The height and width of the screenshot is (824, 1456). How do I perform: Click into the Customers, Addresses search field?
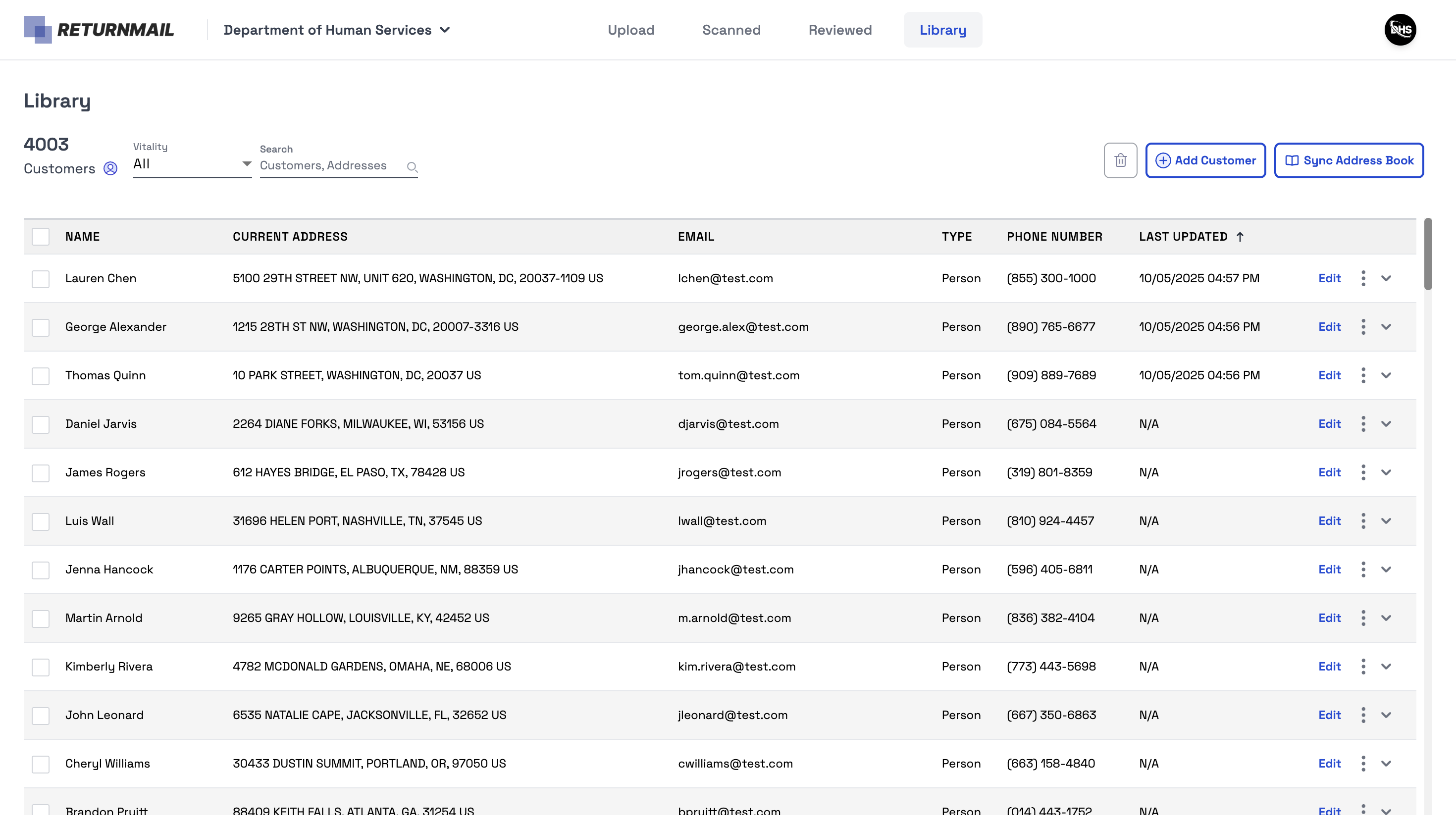pyautogui.click(x=322, y=165)
